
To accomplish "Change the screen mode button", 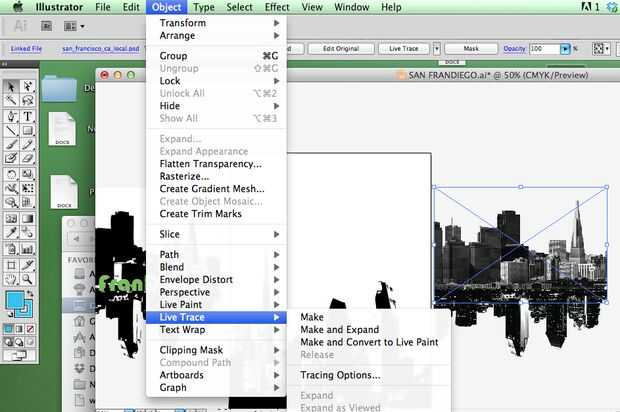I will click(19, 355).
